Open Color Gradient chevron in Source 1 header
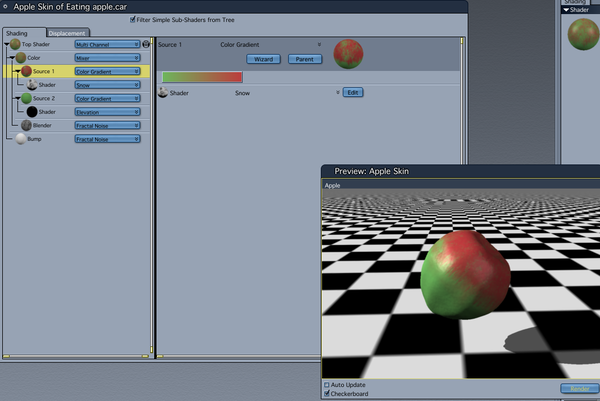The height and width of the screenshot is (401, 600). pos(319,44)
